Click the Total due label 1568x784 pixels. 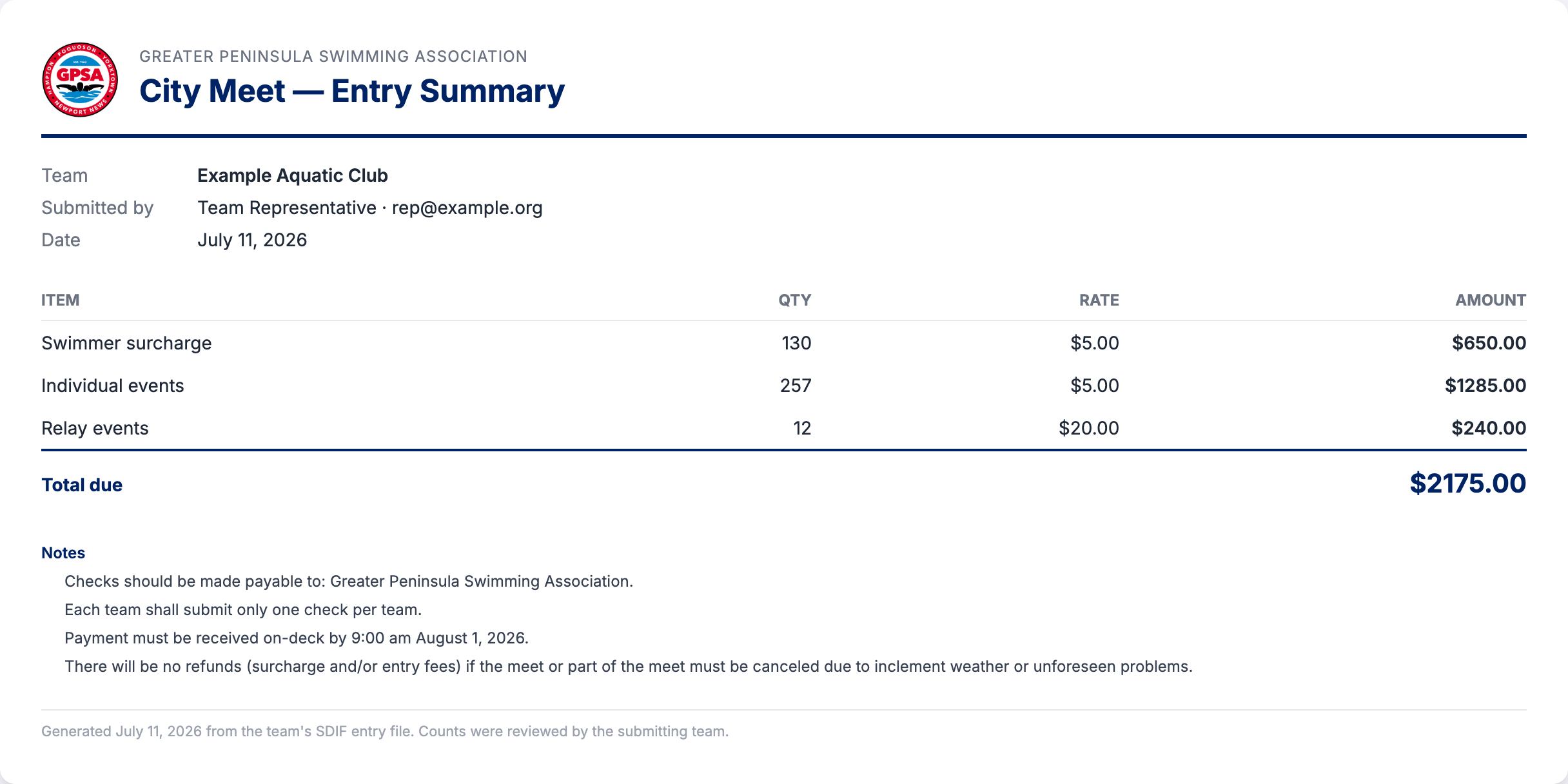pos(82,485)
